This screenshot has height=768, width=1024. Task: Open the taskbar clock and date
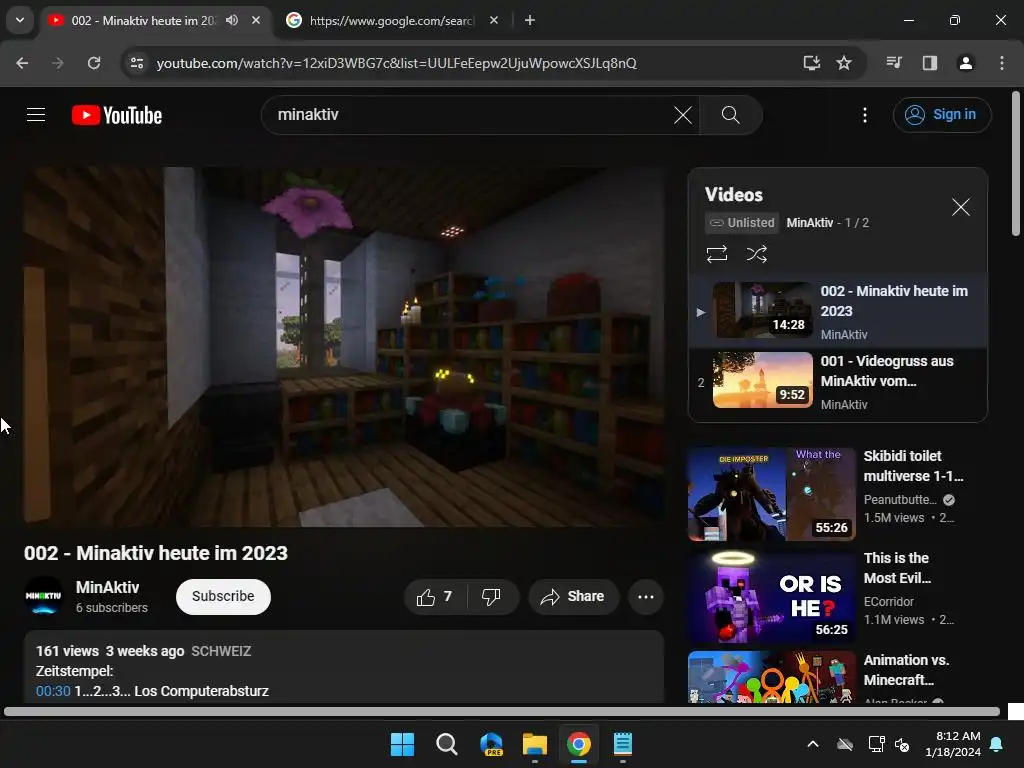[x=953, y=744]
